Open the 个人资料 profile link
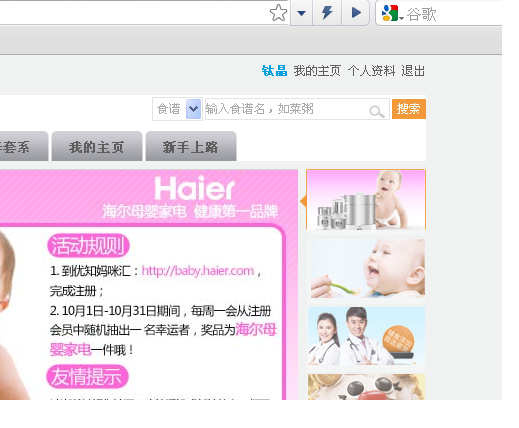This screenshot has height=428, width=519. point(371,71)
